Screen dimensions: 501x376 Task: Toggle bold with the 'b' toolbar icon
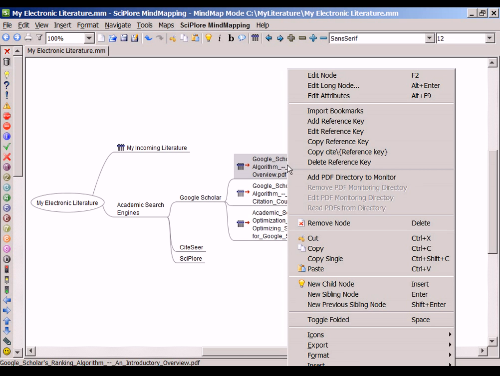[231, 38]
